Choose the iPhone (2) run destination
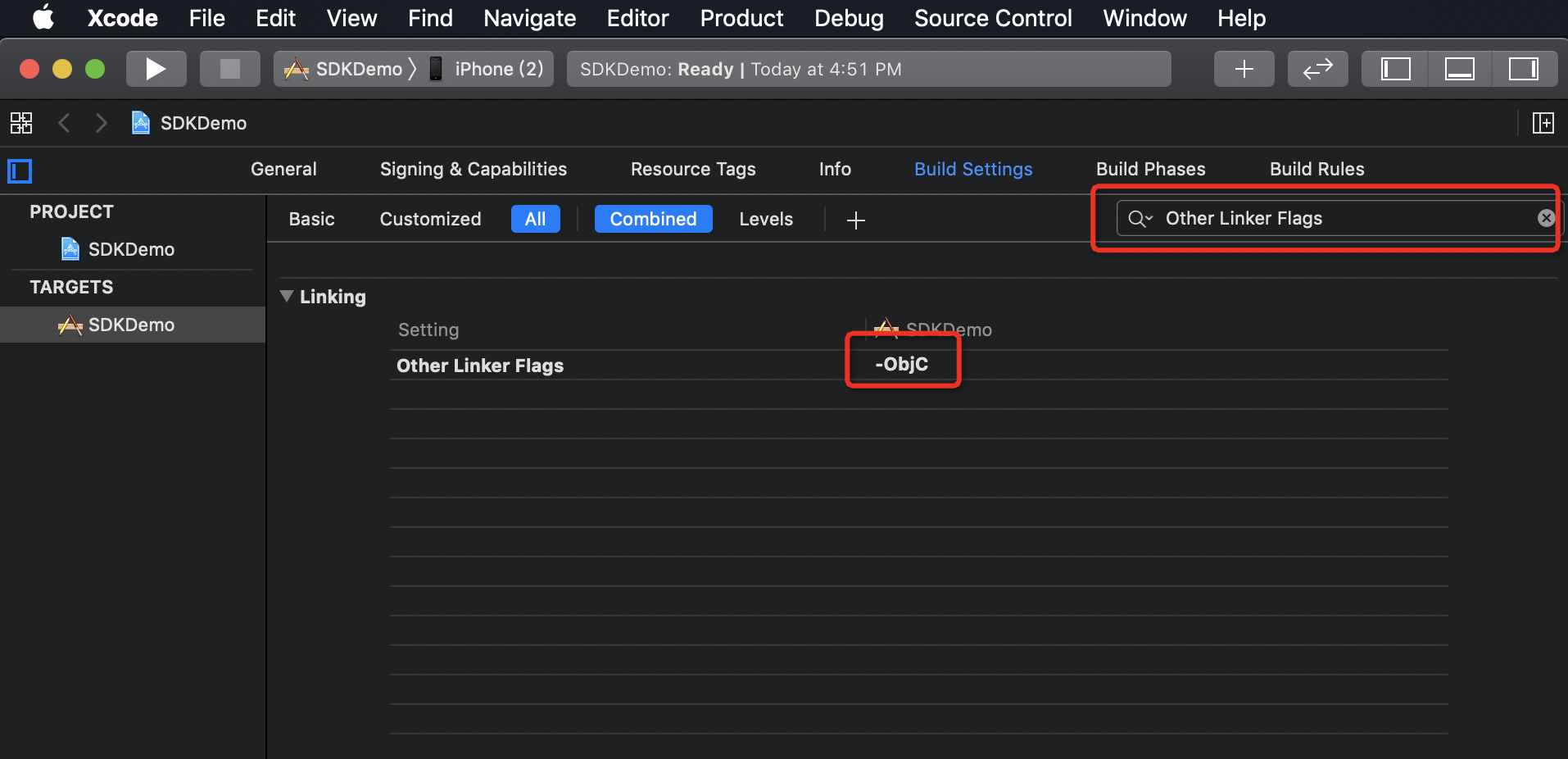This screenshot has height=759, width=1568. pyautogui.click(x=487, y=69)
